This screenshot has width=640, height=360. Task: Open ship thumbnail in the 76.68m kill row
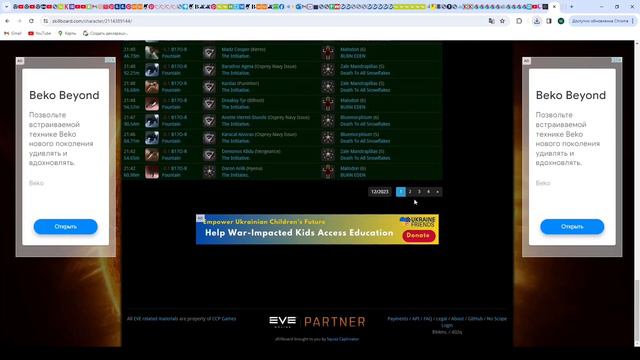click(152, 87)
